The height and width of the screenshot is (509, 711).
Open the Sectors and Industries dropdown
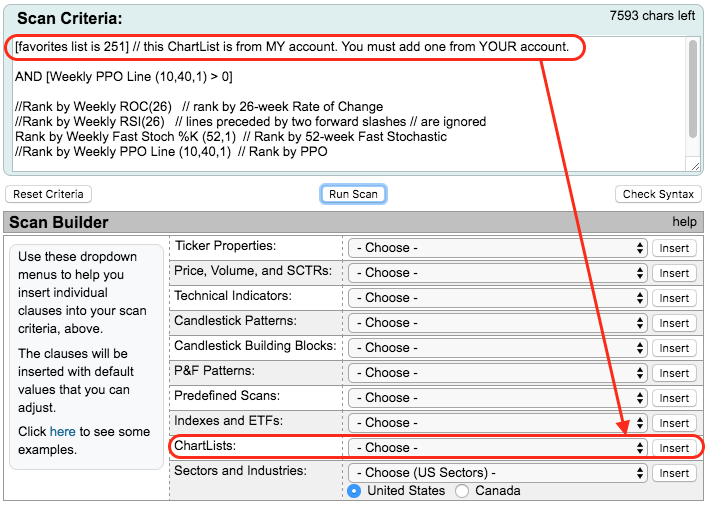coord(497,473)
